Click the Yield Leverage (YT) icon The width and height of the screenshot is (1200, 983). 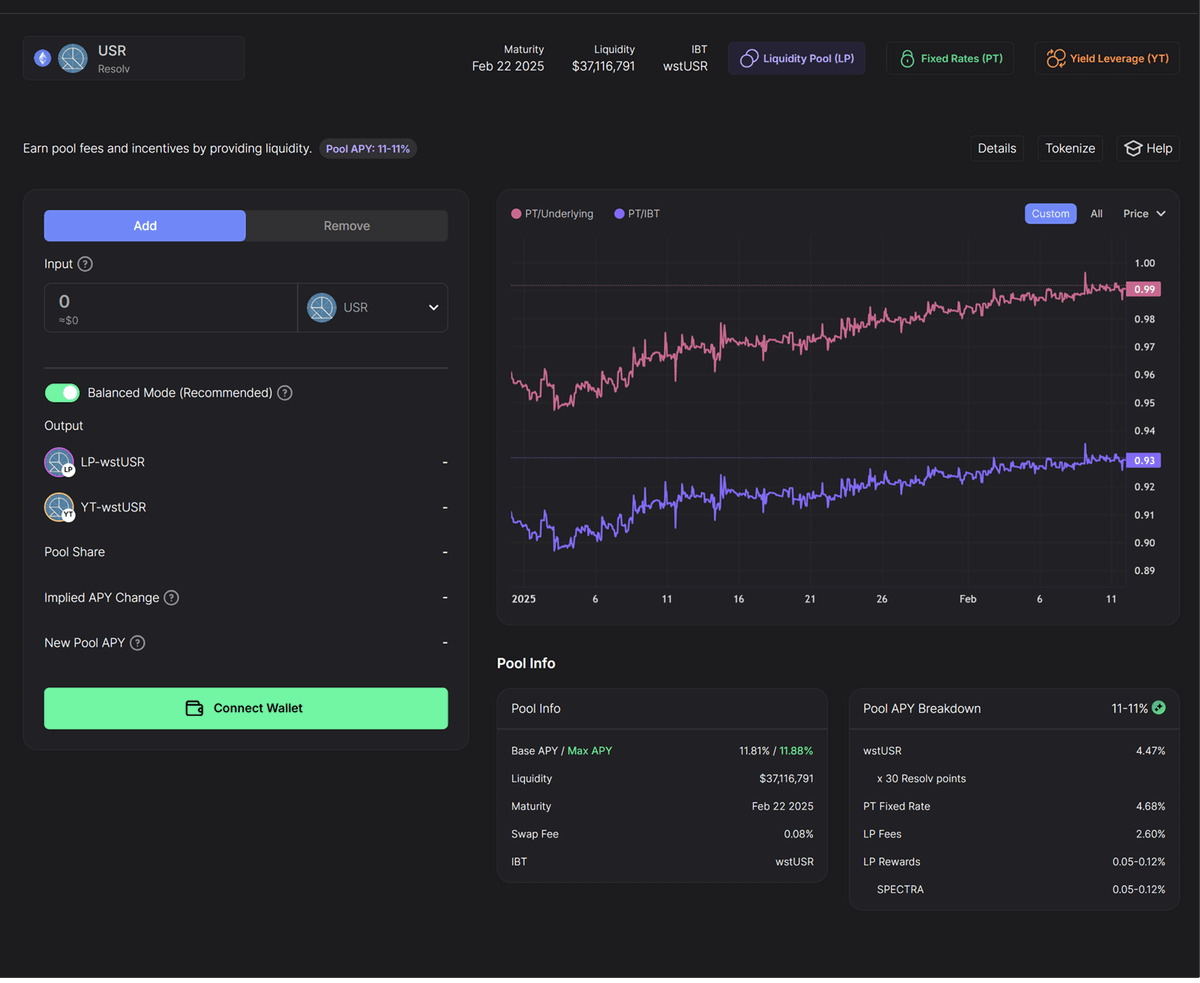pyautogui.click(x=1056, y=58)
